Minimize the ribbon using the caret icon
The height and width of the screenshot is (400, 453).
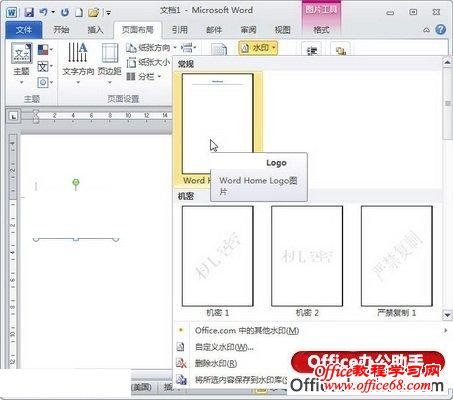point(426,30)
